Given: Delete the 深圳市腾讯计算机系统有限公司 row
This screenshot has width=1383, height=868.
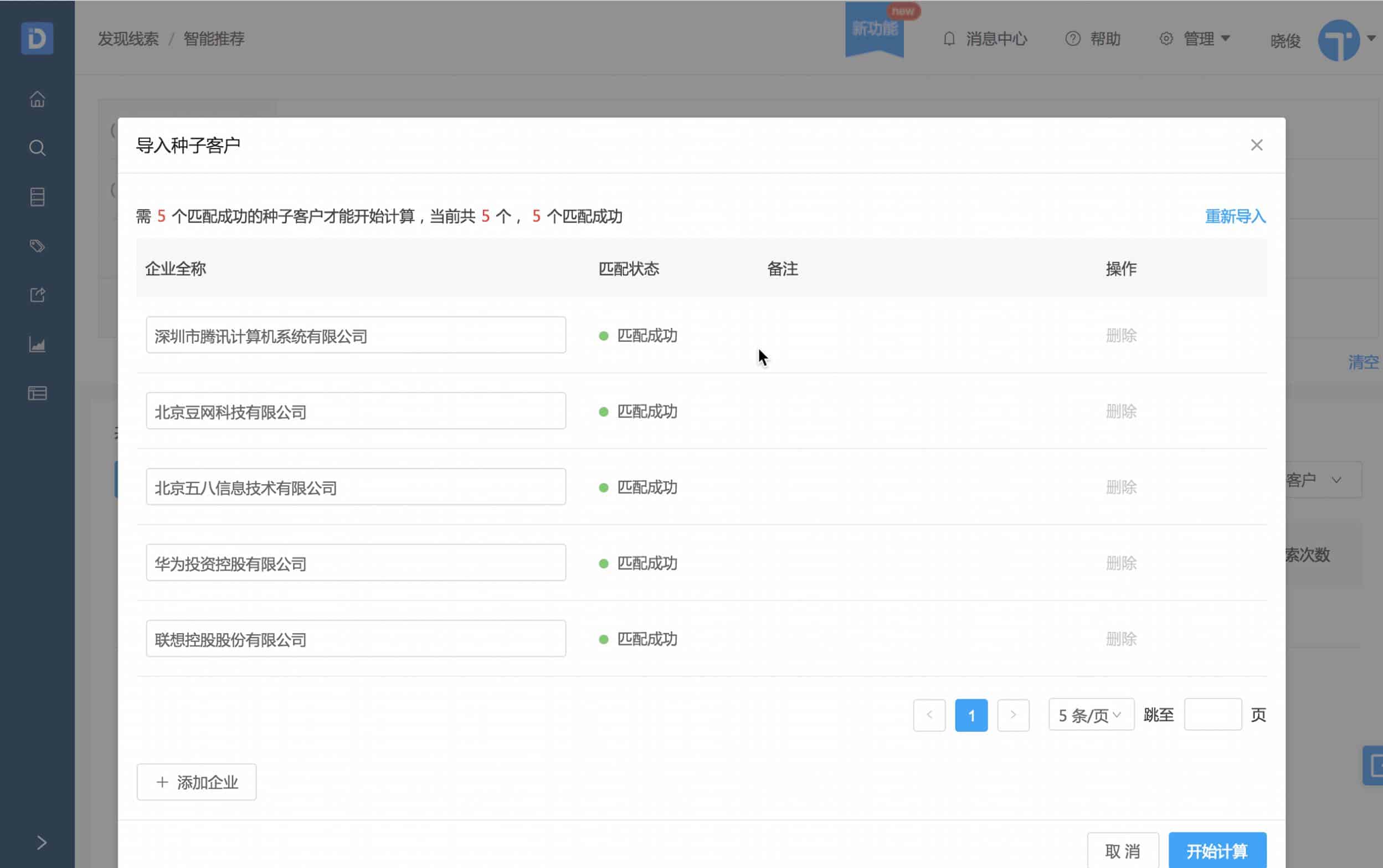Looking at the screenshot, I should point(1122,335).
